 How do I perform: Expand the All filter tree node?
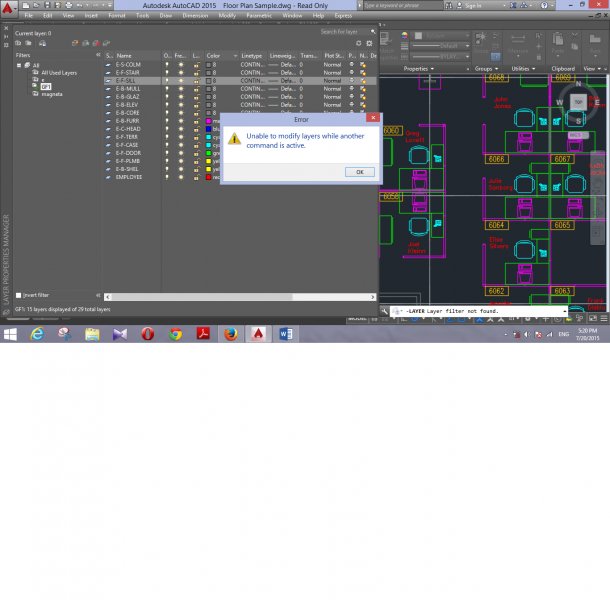click(19, 65)
